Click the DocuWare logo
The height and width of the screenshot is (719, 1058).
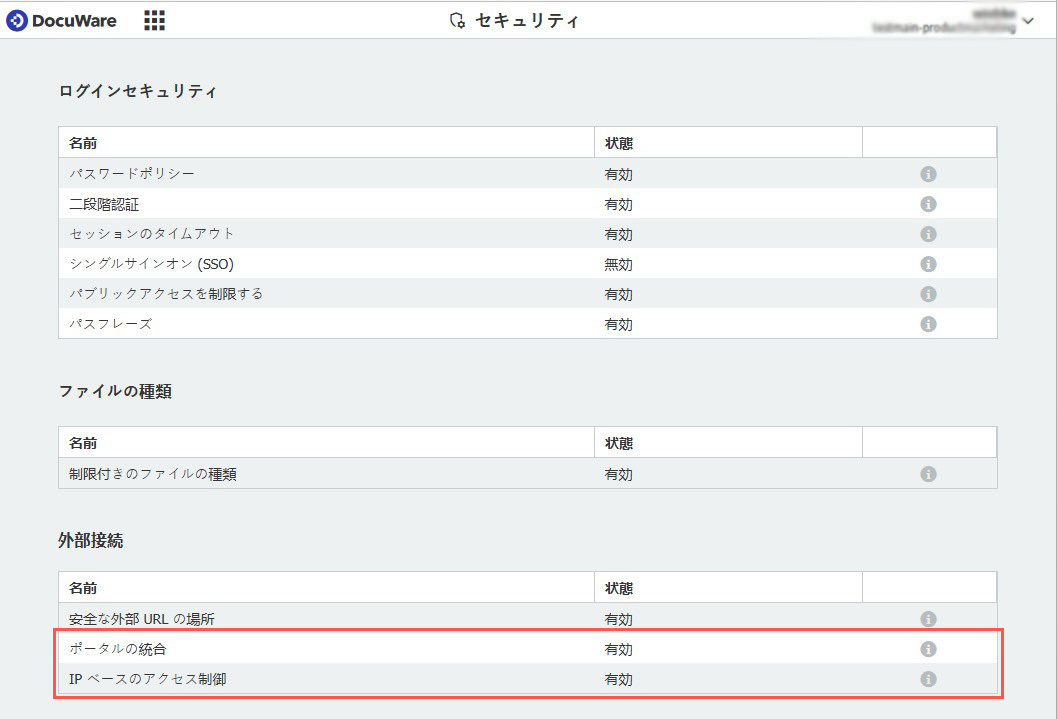61,20
